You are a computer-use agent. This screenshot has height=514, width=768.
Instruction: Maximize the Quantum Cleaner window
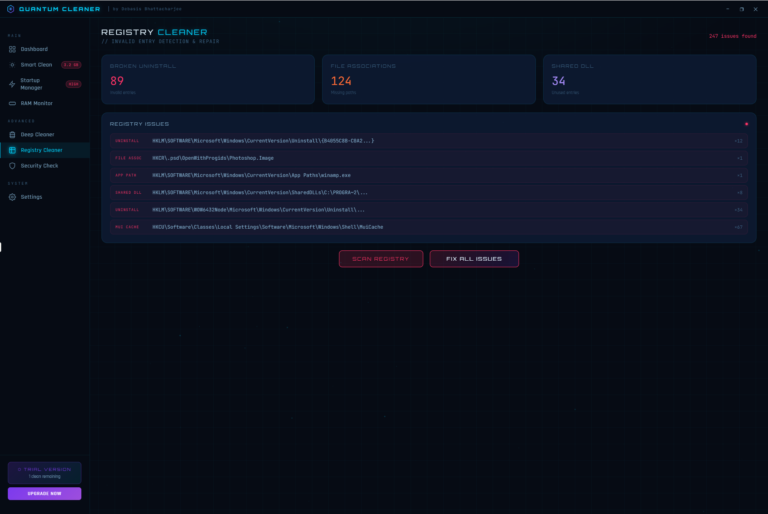pos(742,9)
